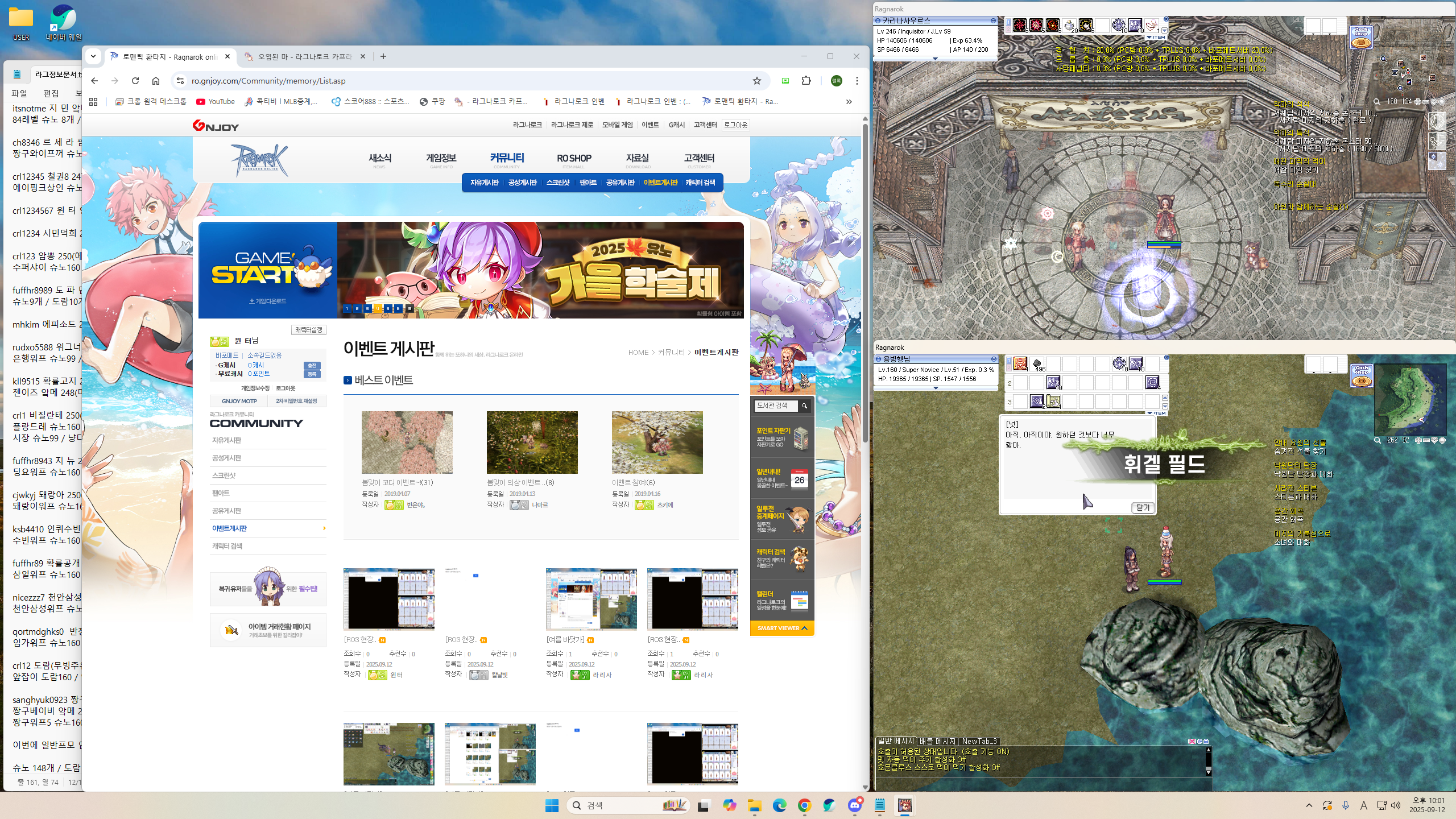The width and height of the screenshot is (1456, 819).
Task: Collapse ITEM tab under 용병행님 hotbar
Action: pyautogui.click(x=1156, y=413)
